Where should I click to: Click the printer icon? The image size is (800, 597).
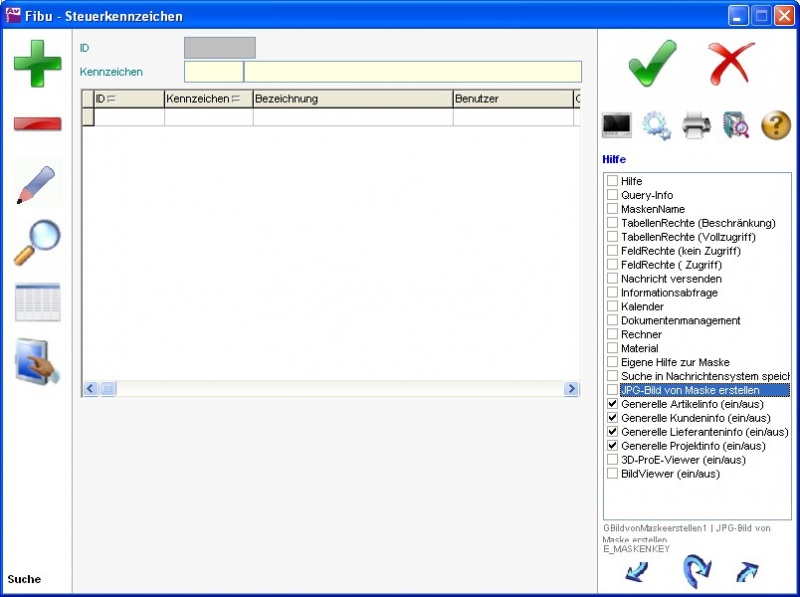(696, 125)
